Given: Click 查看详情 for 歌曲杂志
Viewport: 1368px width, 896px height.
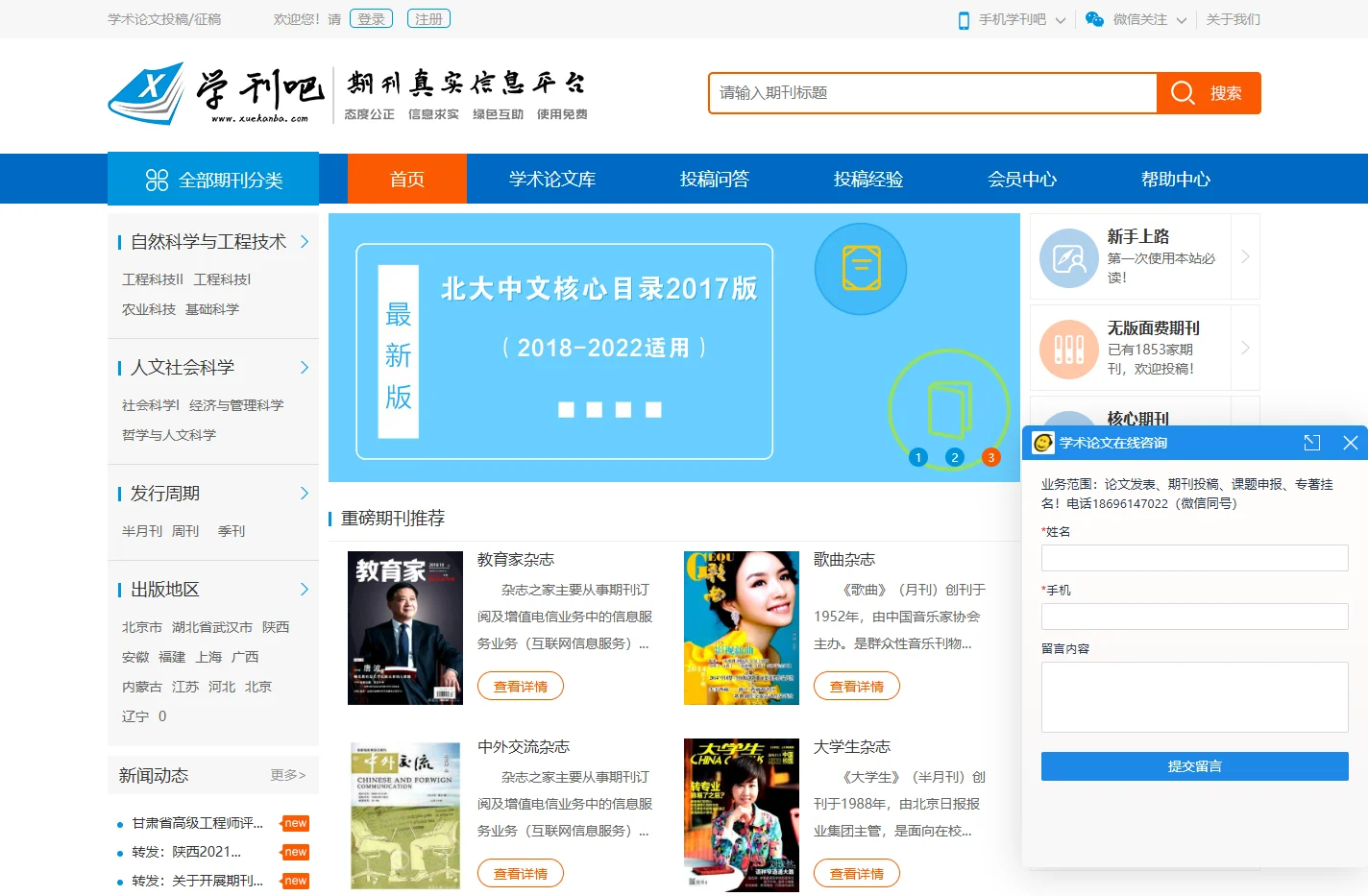Looking at the screenshot, I should (857, 687).
